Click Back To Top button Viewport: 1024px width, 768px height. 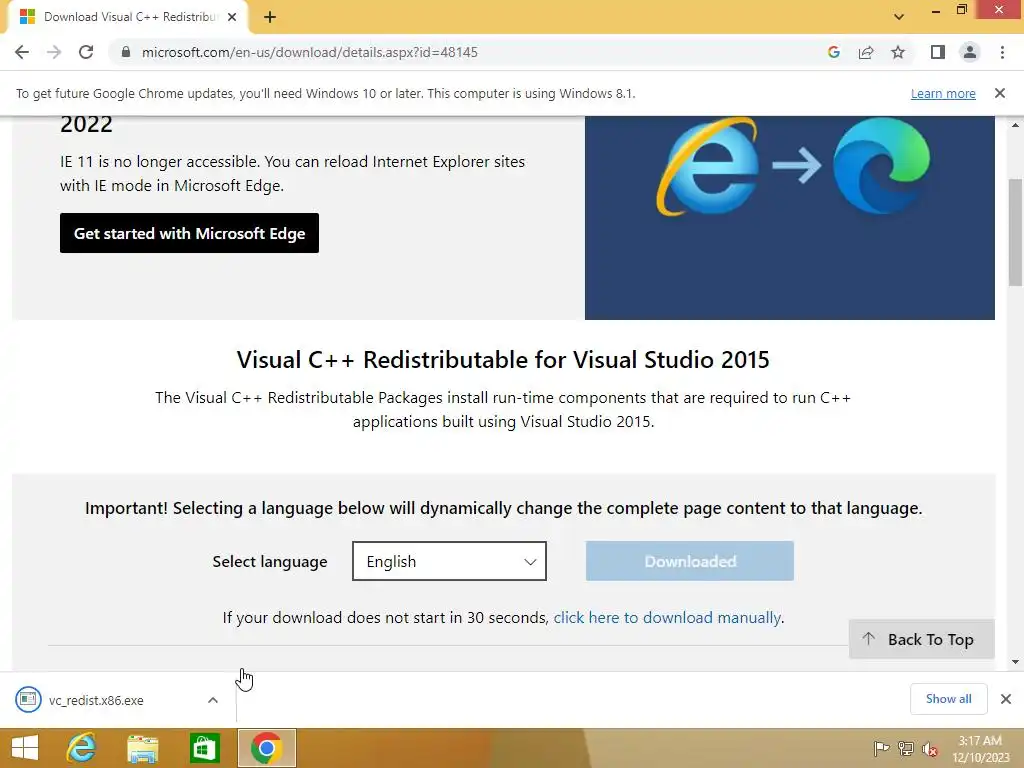click(921, 639)
